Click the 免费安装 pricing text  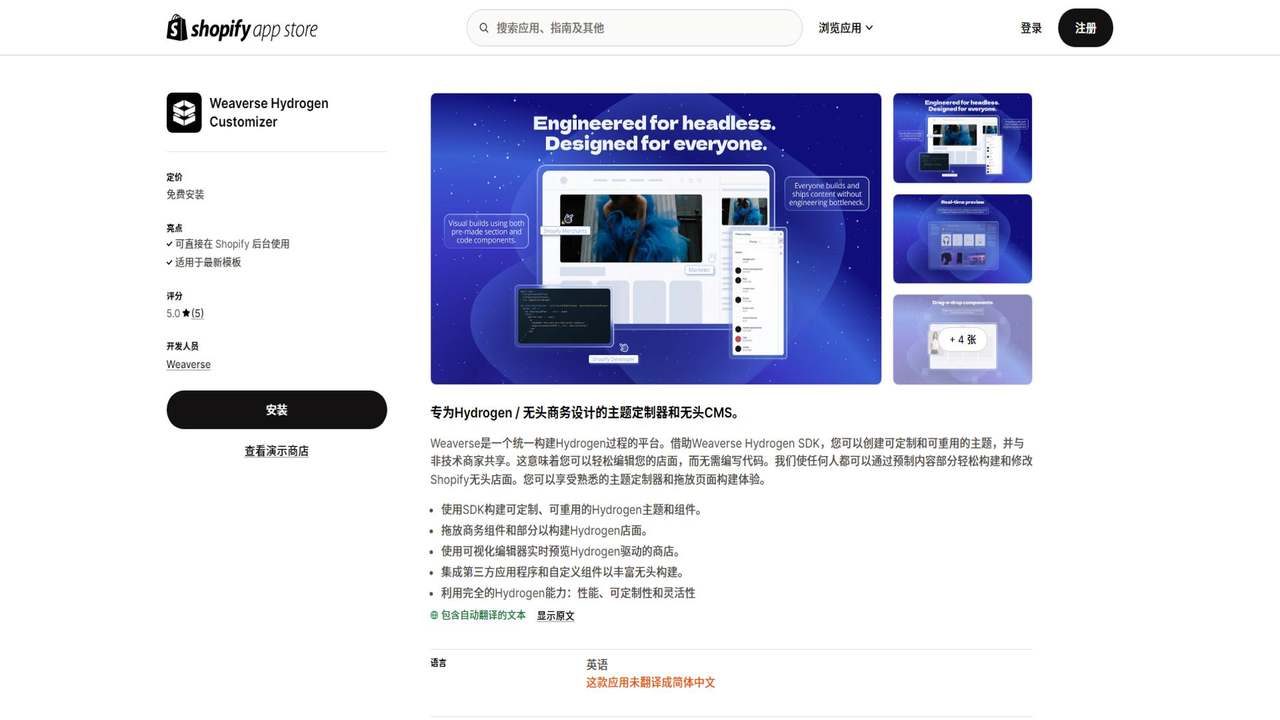[x=185, y=195]
